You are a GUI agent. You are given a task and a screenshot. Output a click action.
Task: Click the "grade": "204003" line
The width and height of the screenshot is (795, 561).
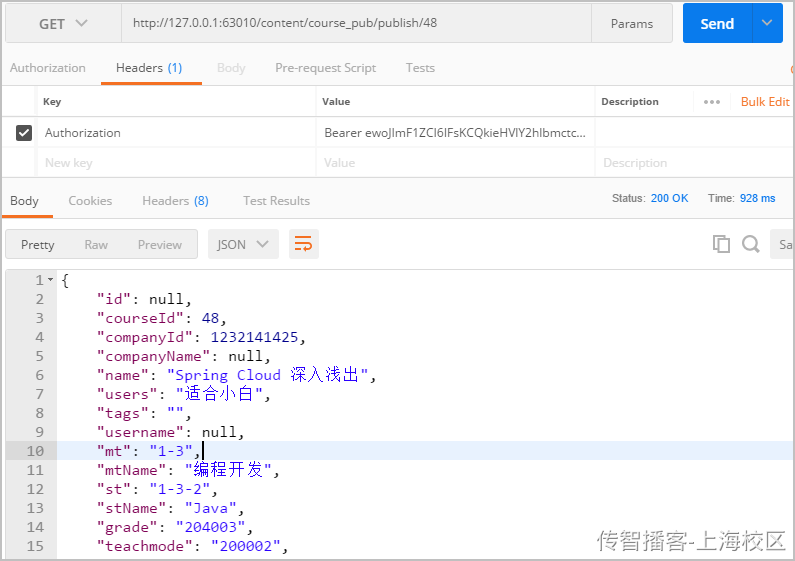coord(174,527)
